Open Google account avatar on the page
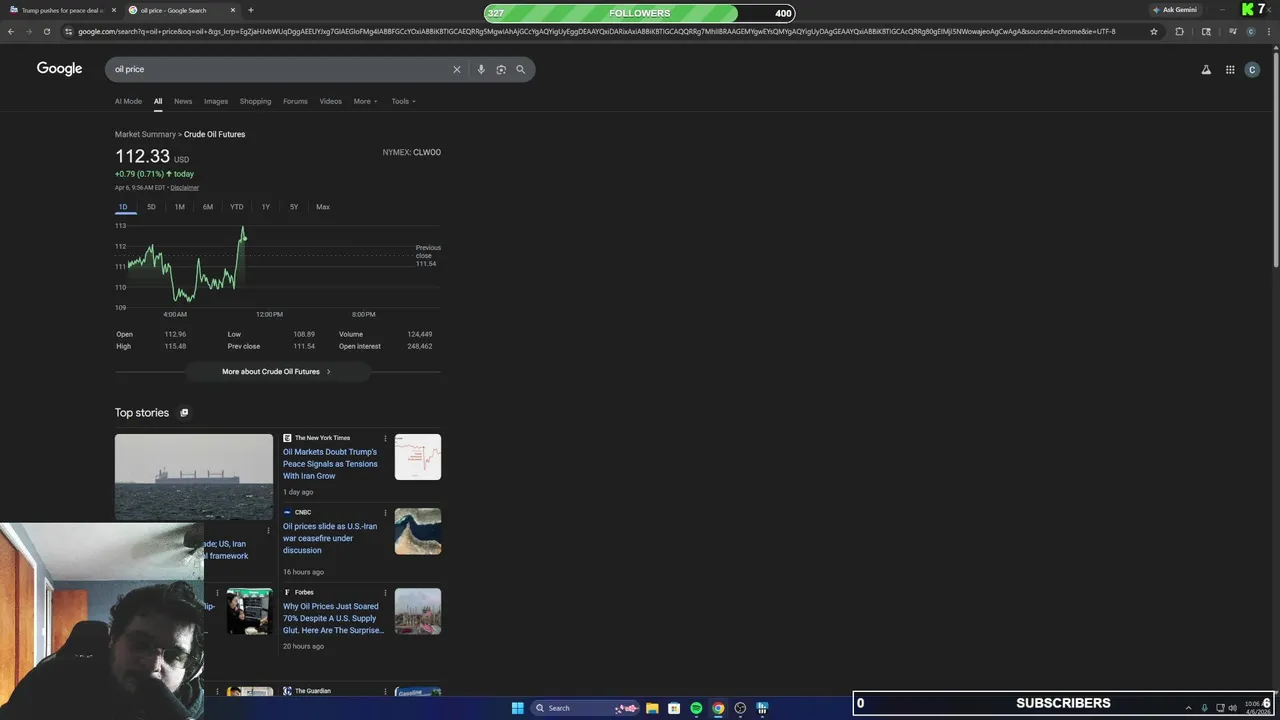The image size is (1280, 720). 1252,70
